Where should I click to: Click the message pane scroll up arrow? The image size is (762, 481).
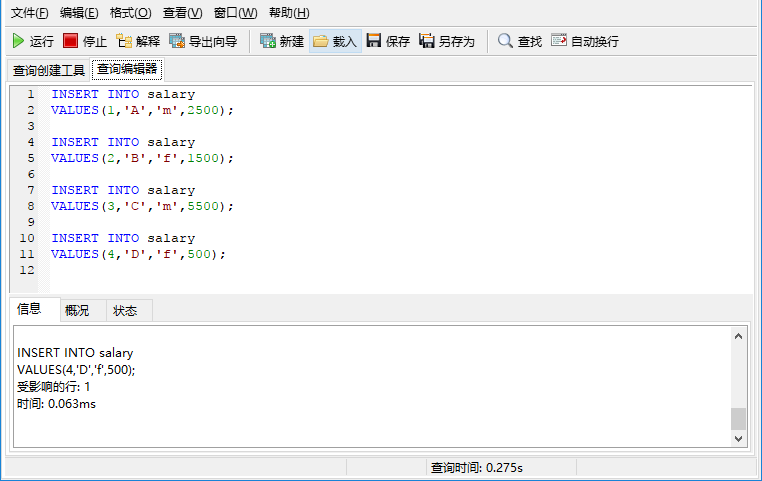pyautogui.click(x=739, y=336)
